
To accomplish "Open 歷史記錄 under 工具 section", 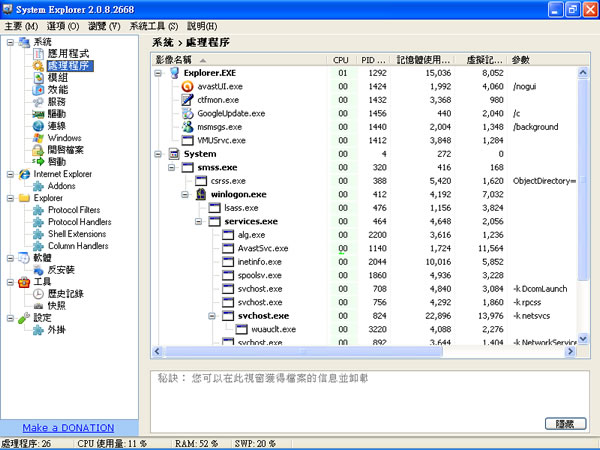I will pyautogui.click(x=65, y=293).
